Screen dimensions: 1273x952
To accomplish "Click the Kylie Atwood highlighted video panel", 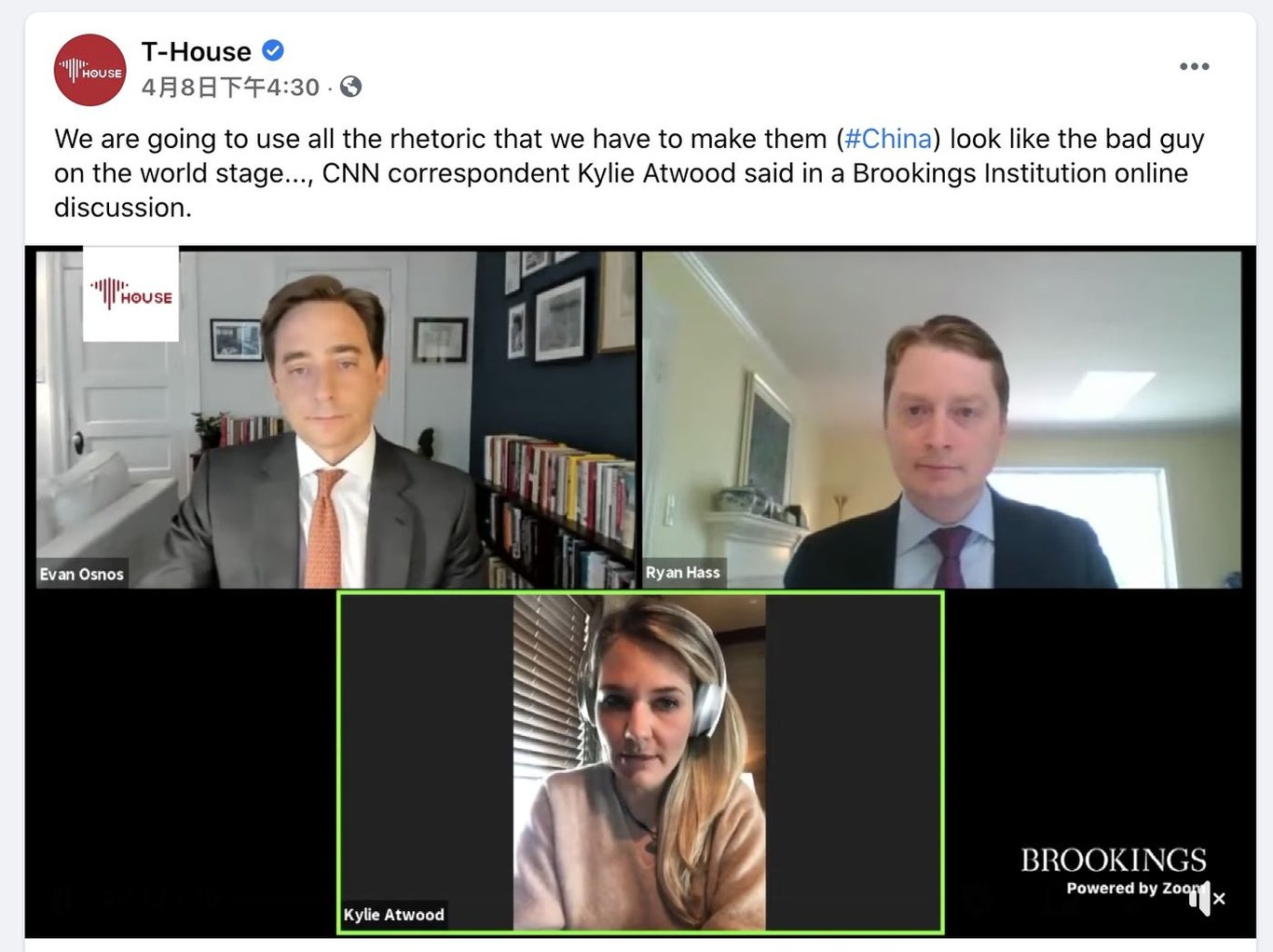I will (x=640, y=762).
